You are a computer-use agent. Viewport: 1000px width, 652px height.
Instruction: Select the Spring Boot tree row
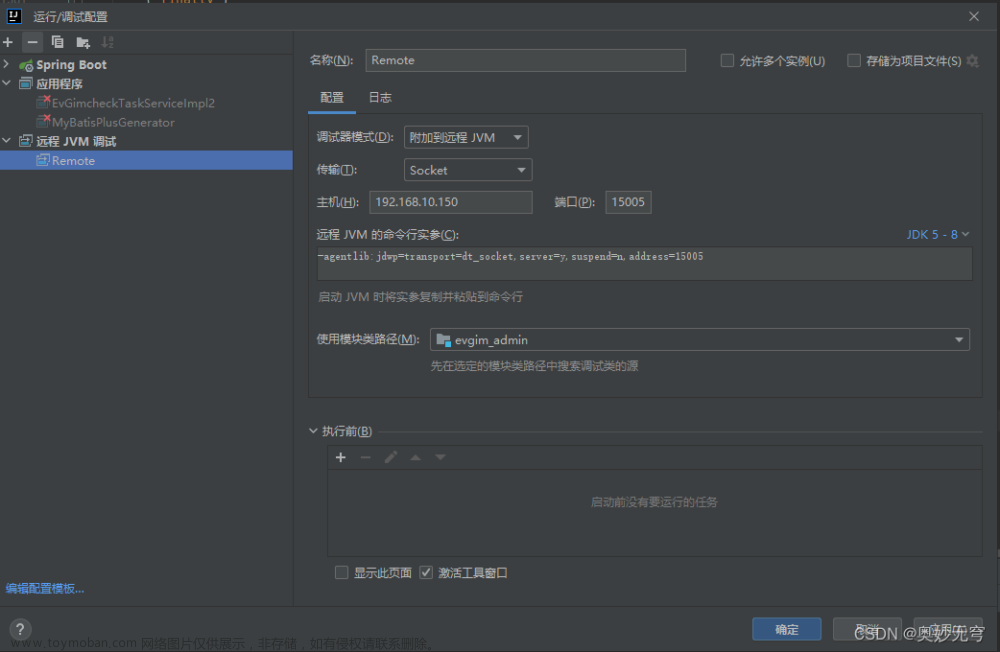[146, 64]
